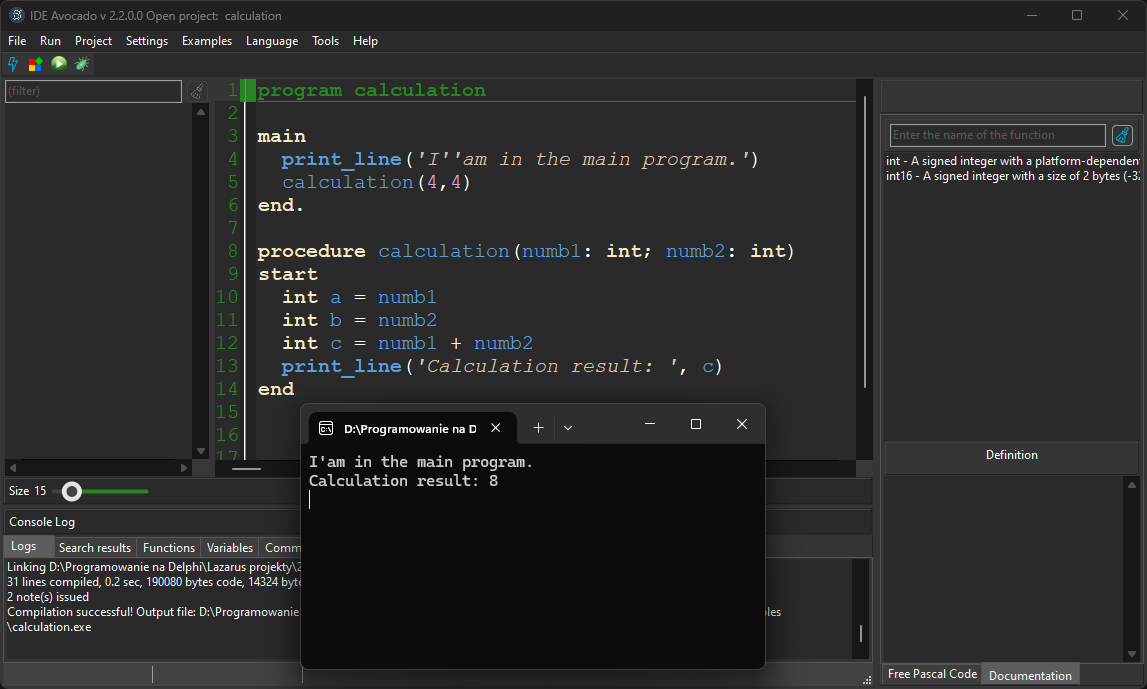
Task: Open the Language menu
Action: [271, 41]
